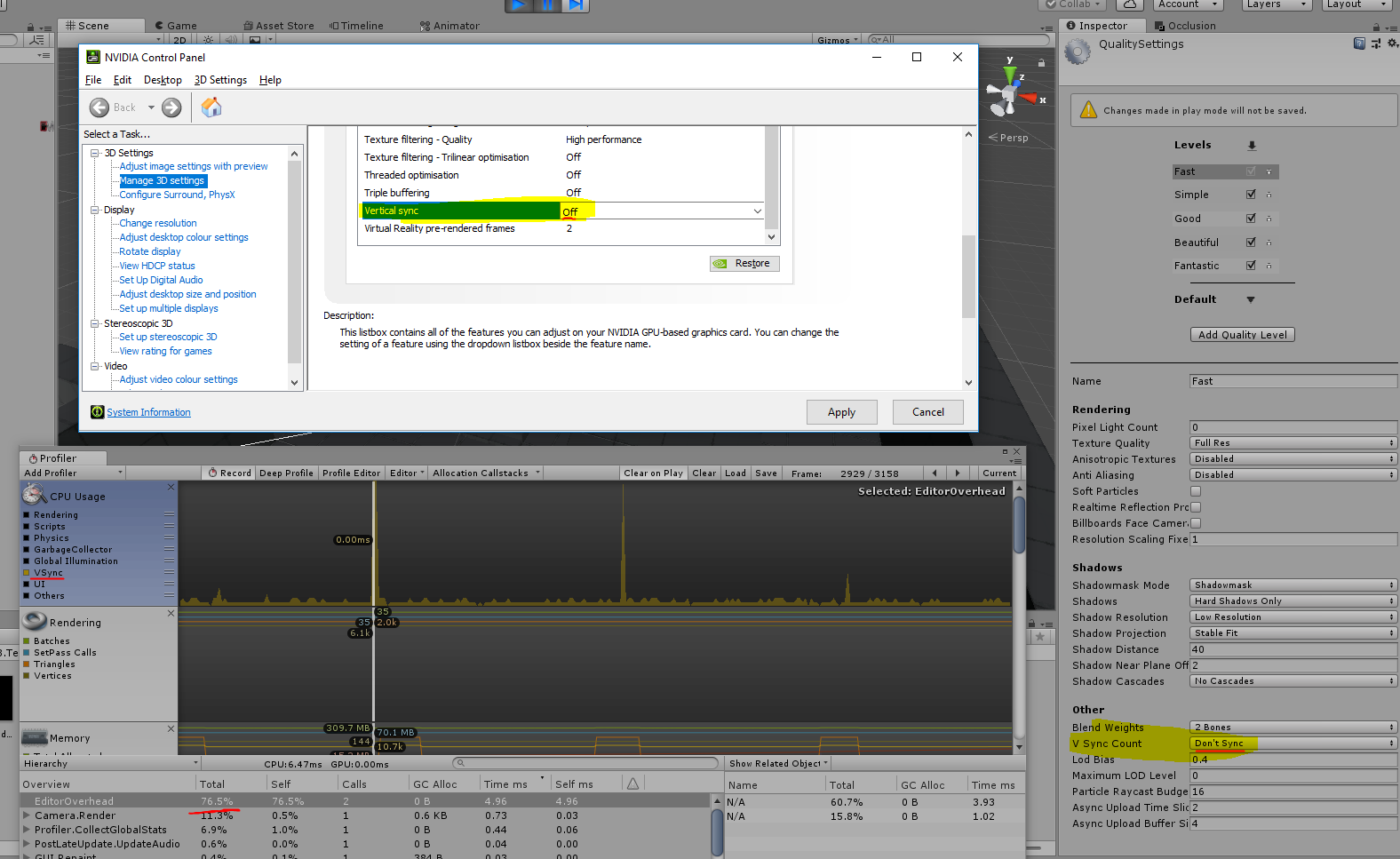
Task: Toggle the Good level platform checkbox
Action: tap(1251, 219)
